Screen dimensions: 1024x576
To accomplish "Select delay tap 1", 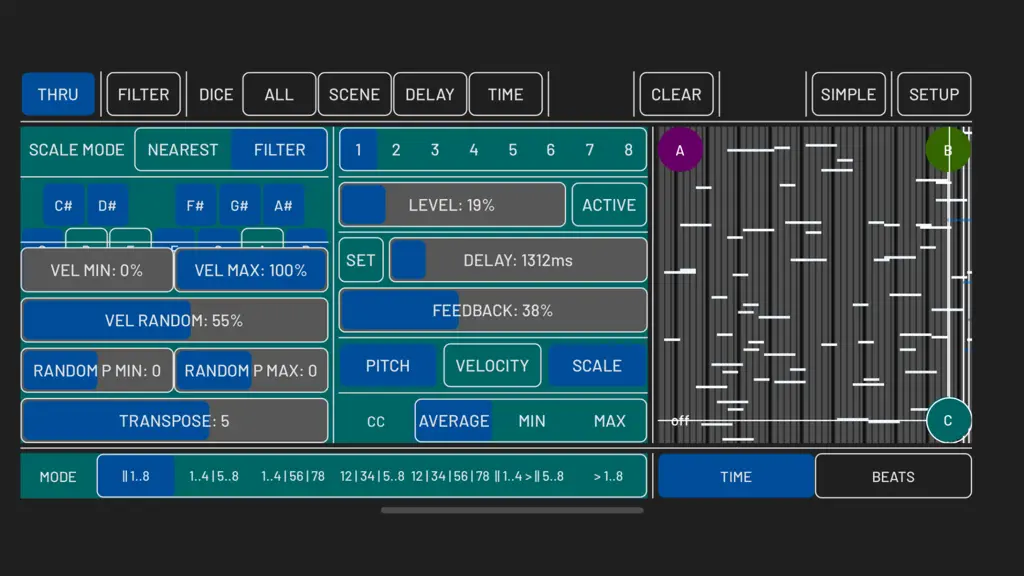I will (x=359, y=150).
